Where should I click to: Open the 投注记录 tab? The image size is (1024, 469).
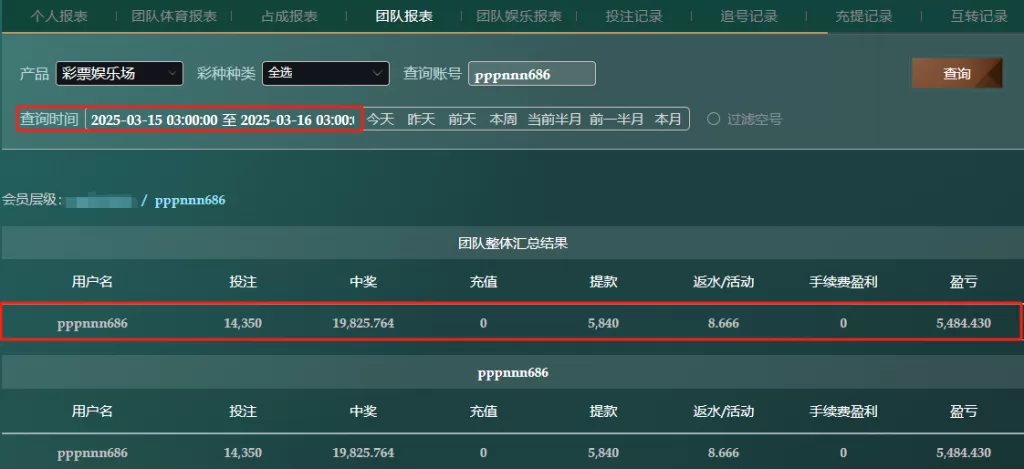point(634,16)
